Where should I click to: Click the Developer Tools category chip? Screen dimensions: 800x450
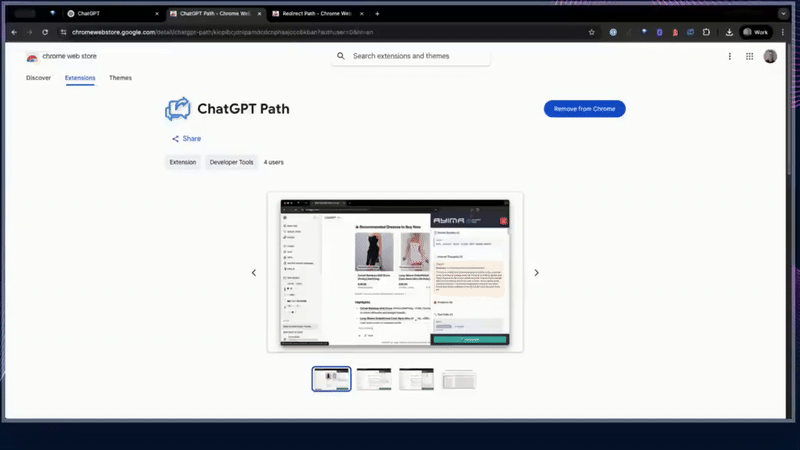point(231,162)
